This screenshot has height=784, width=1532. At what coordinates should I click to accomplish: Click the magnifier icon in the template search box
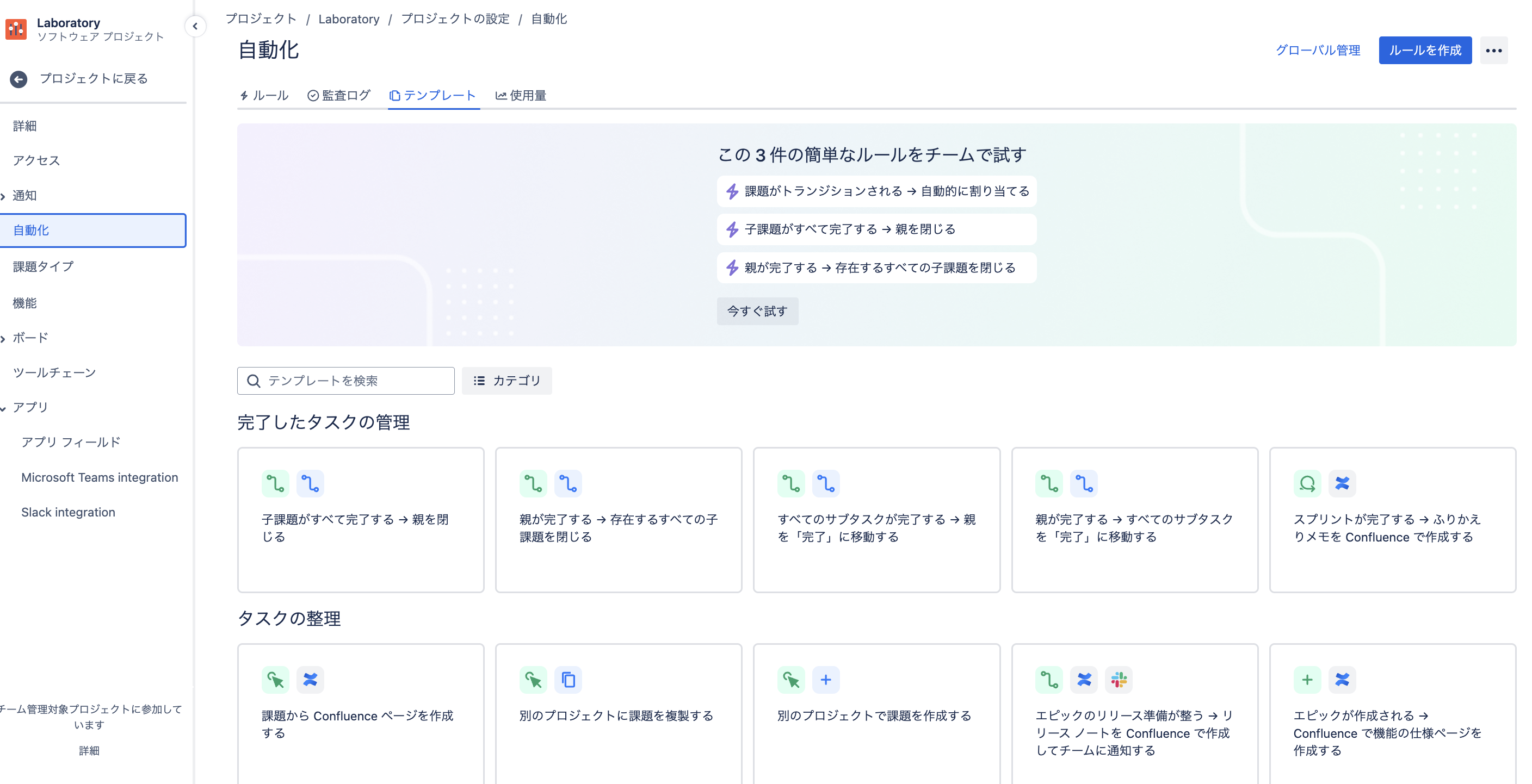point(254,381)
